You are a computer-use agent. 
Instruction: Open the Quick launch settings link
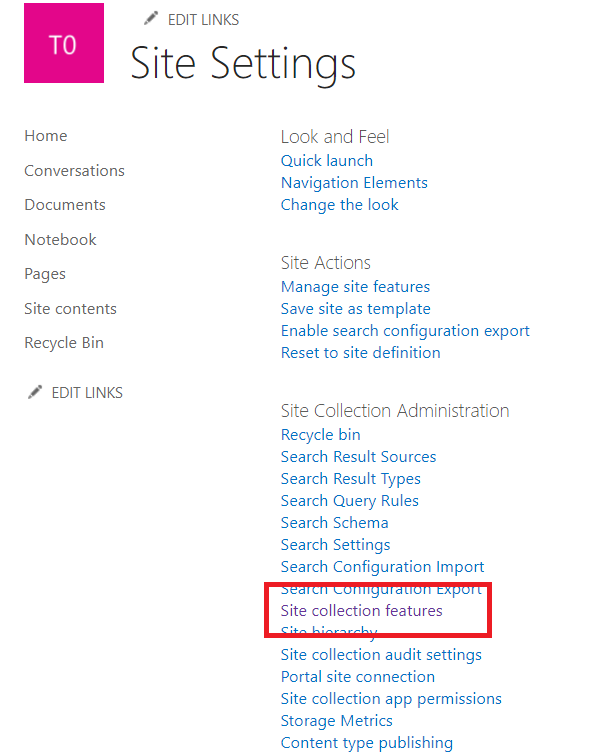click(x=327, y=161)
